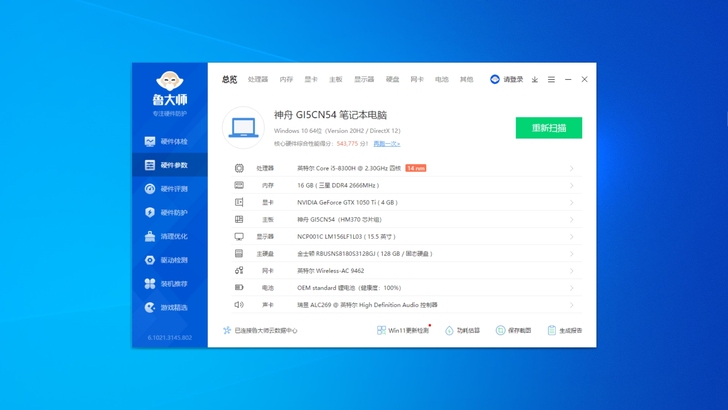Switch to the 网卡 tab
The width and height of the screenshot is (728, 410).
[x=417, y=79]
